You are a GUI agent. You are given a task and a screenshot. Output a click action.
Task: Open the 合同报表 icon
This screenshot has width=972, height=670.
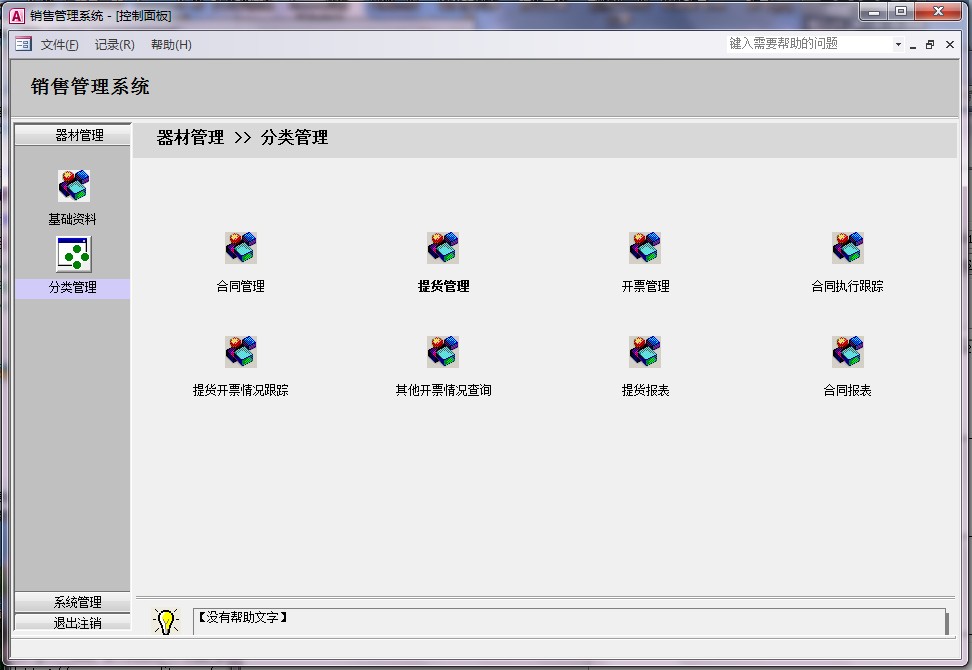(847, 352)
